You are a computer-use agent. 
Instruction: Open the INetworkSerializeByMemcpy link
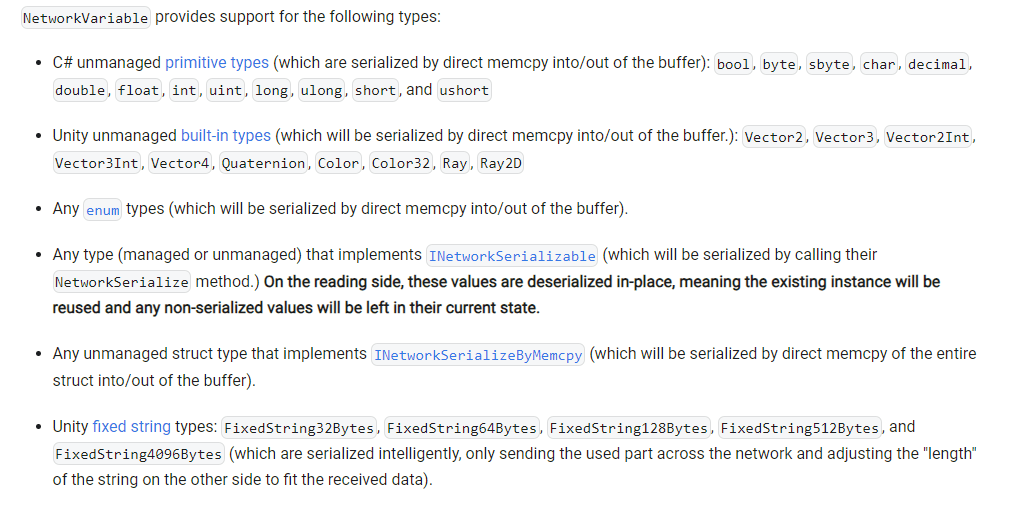pyautogui.click(x=478, y=354)
